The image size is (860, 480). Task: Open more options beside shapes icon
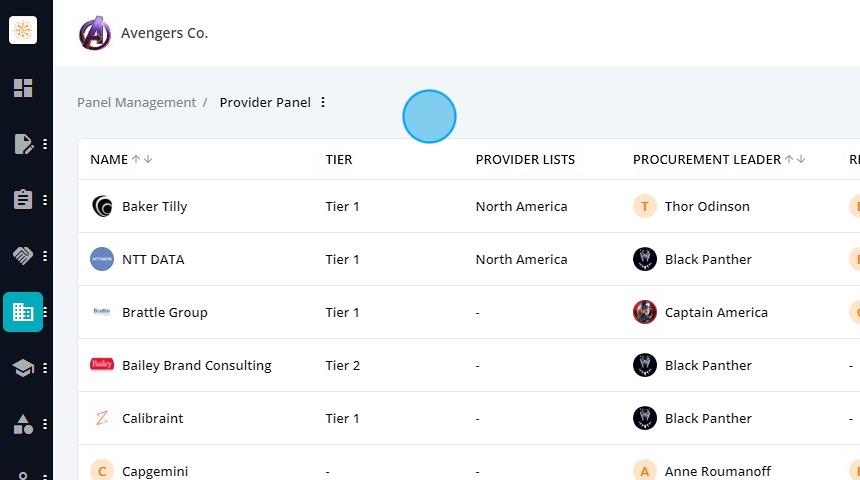(45, 424)
